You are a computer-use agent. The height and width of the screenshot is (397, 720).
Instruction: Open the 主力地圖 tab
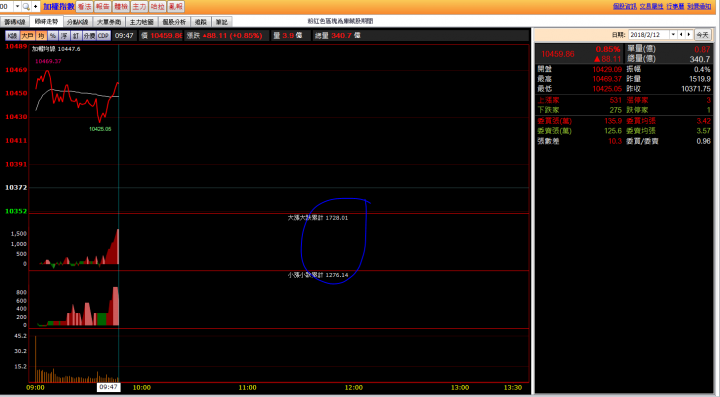click(x=141, y=22)
